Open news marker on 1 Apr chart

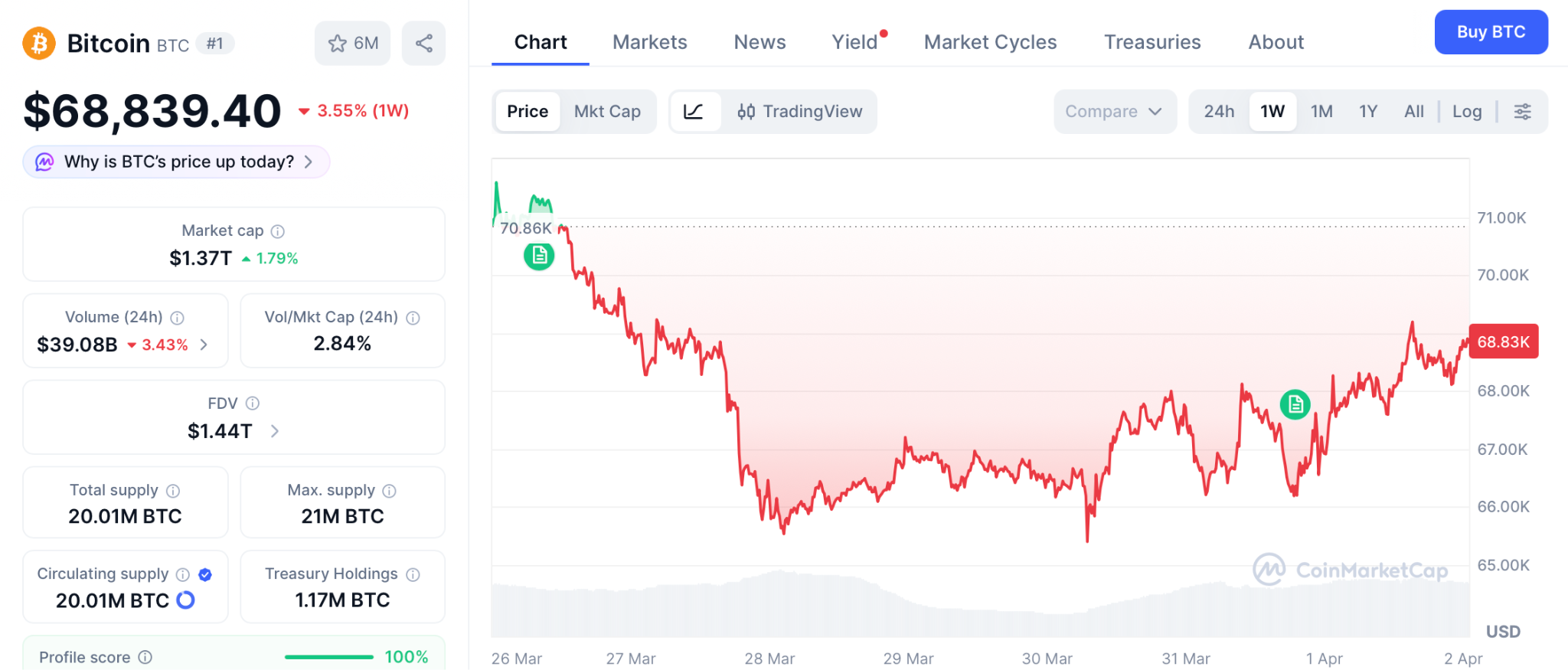point(1295,404)
